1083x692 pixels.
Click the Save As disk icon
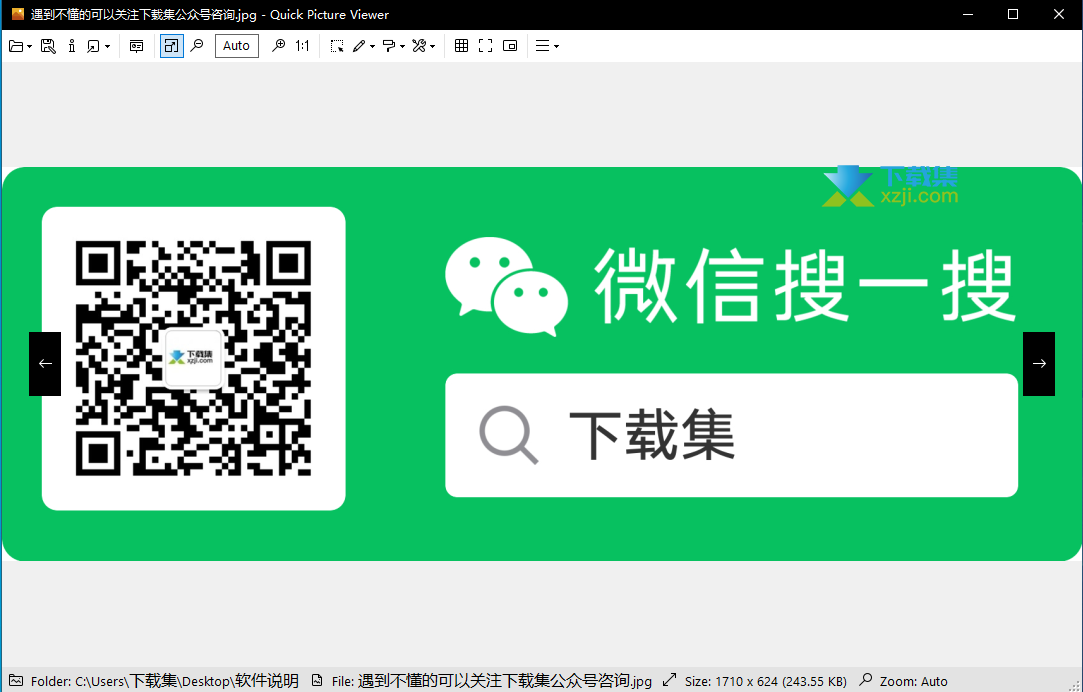point(48,46)
